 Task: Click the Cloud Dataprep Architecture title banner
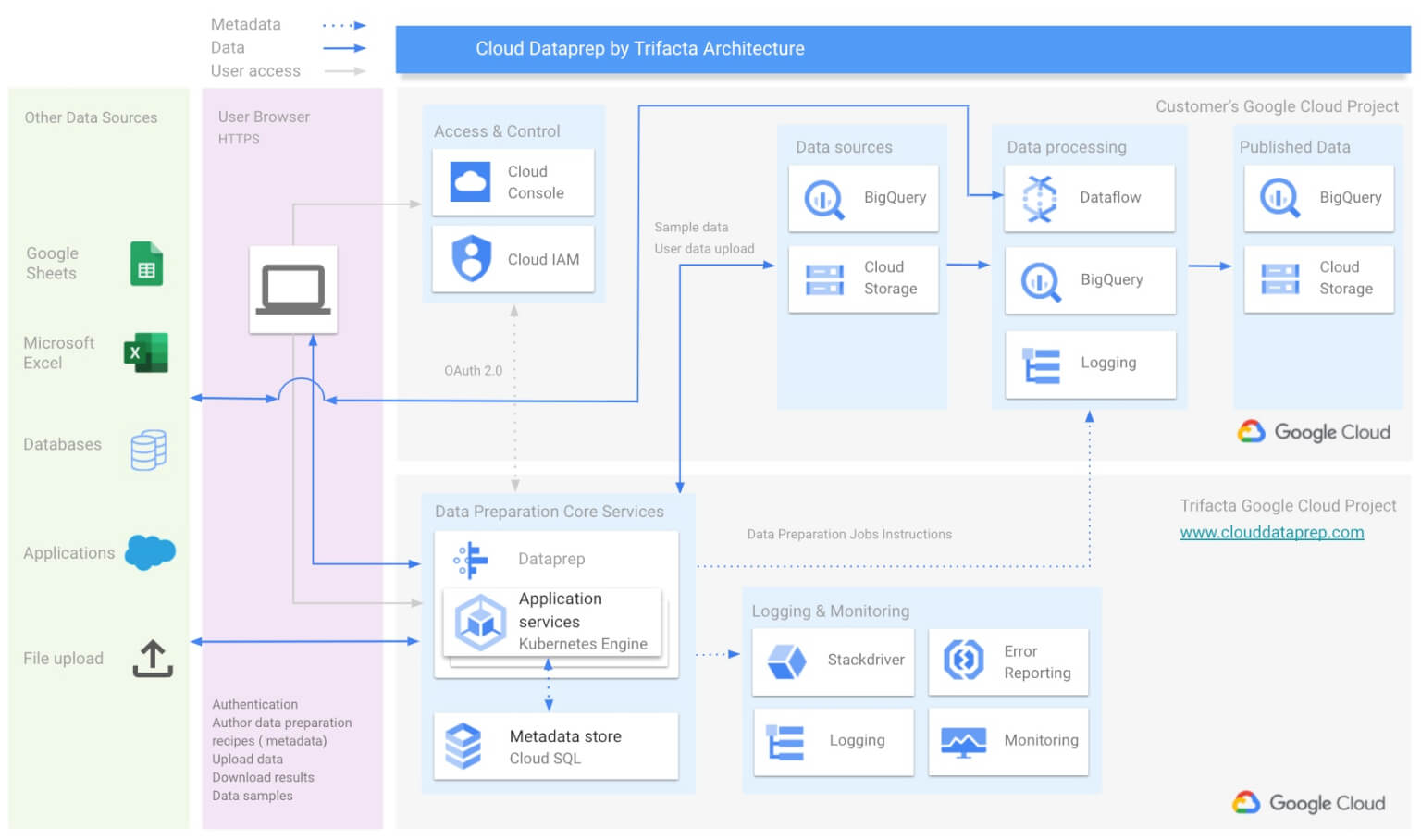[903, 49]
